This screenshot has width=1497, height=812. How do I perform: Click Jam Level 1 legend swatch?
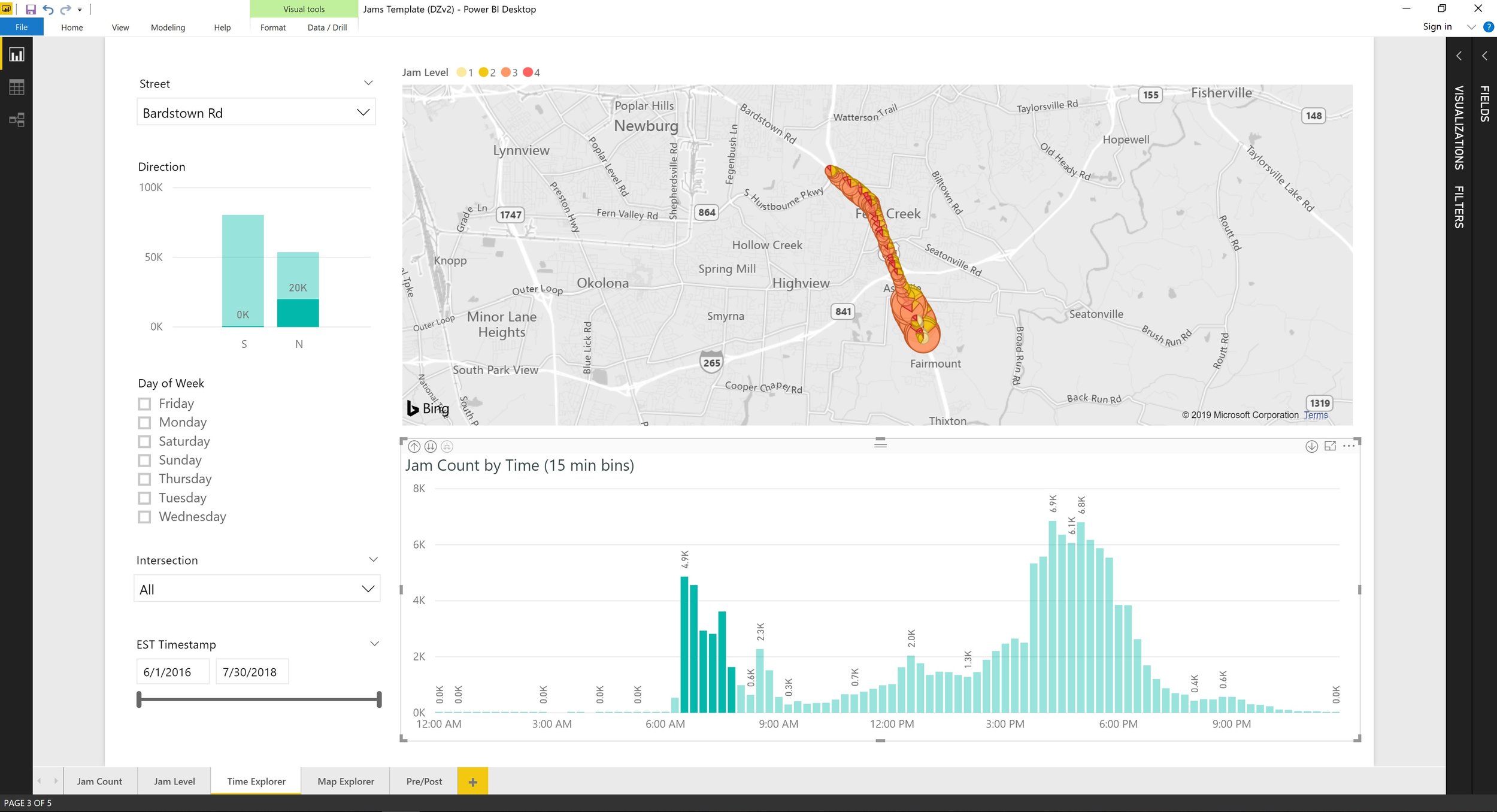pyautogui.click(x=461, y=72)
